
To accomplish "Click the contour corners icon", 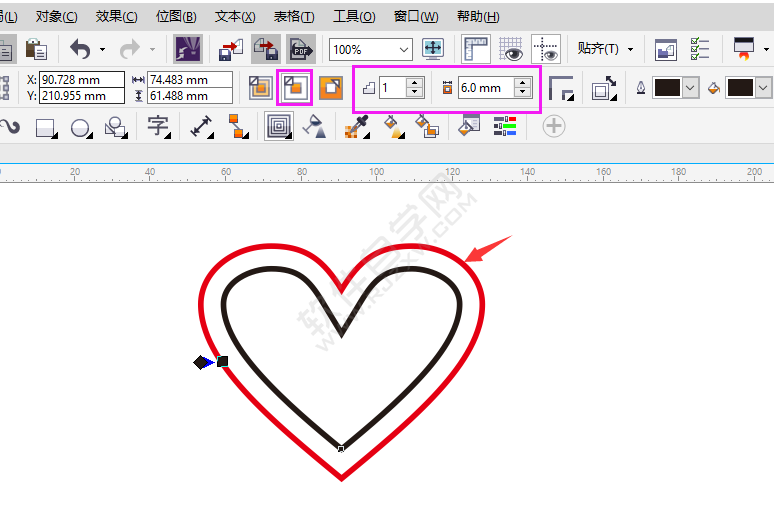I will point(561,88).
